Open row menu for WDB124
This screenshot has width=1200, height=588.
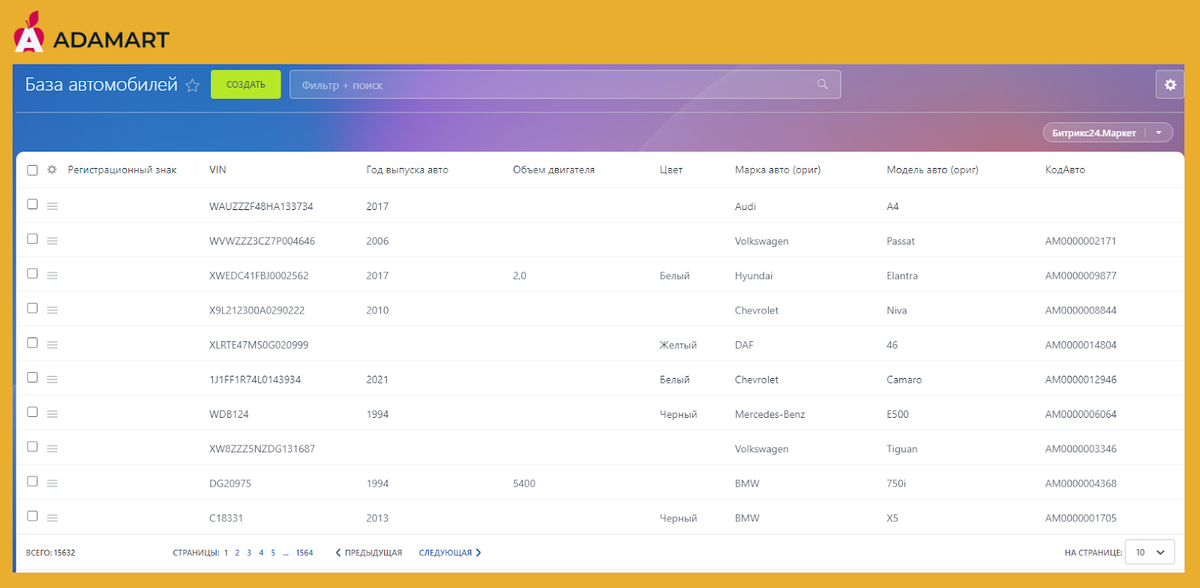52,414
